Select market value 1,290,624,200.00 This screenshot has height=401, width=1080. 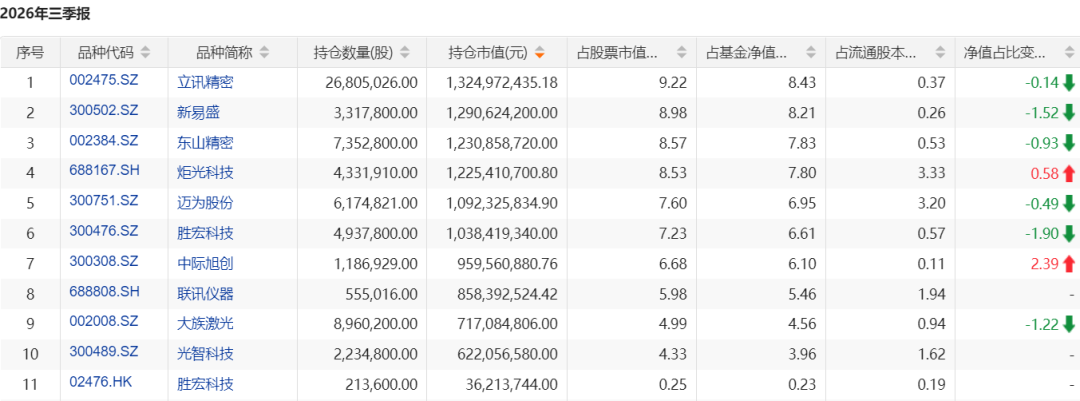(502, 113)
